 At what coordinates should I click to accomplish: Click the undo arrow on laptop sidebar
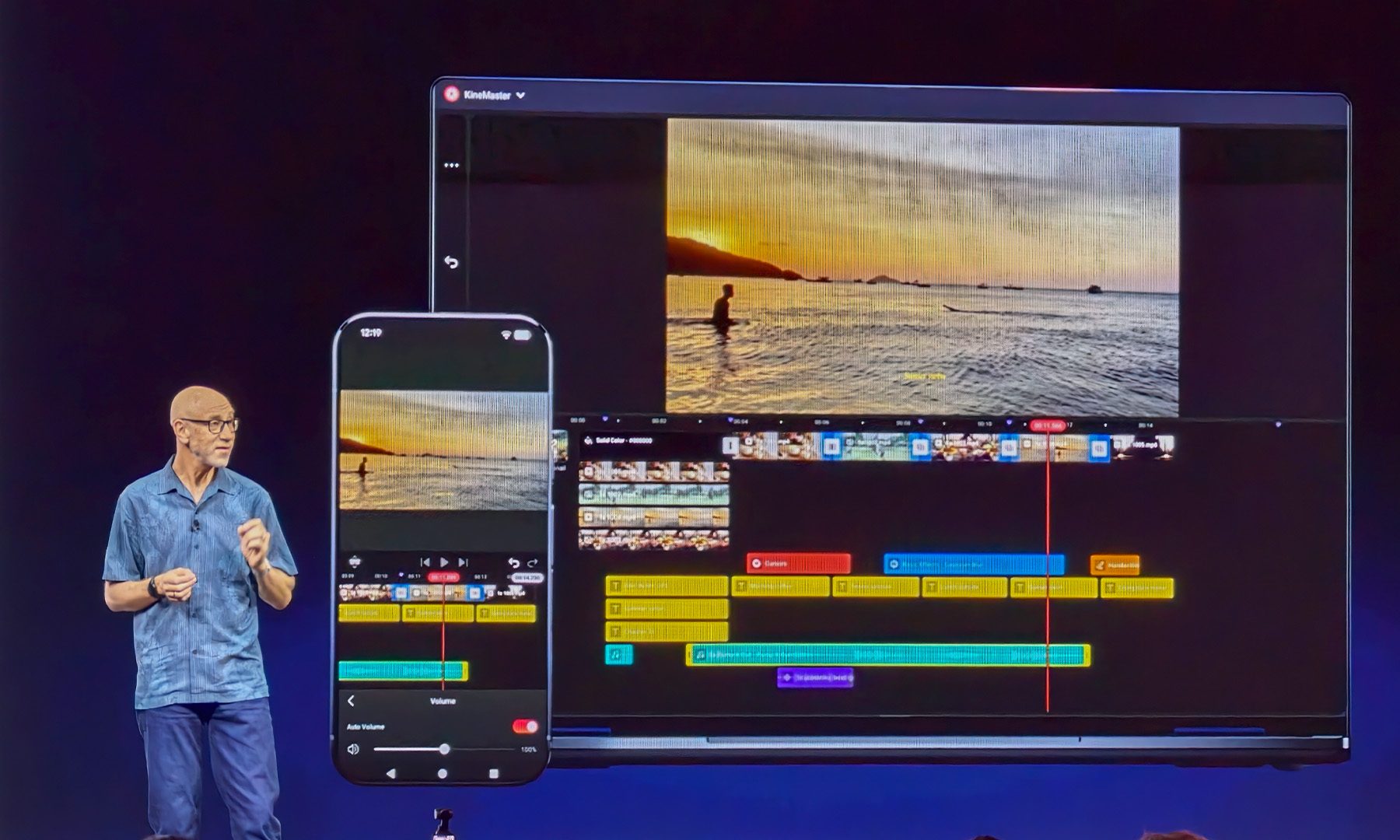tap(451, 262)
